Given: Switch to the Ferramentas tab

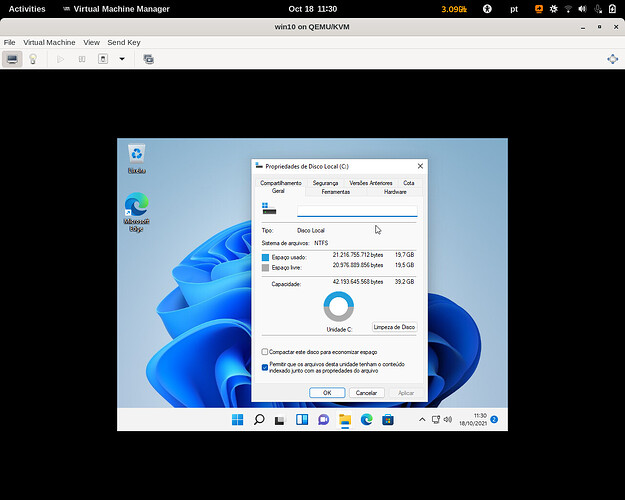Looking at the screenshot, I should click(336, 192).
